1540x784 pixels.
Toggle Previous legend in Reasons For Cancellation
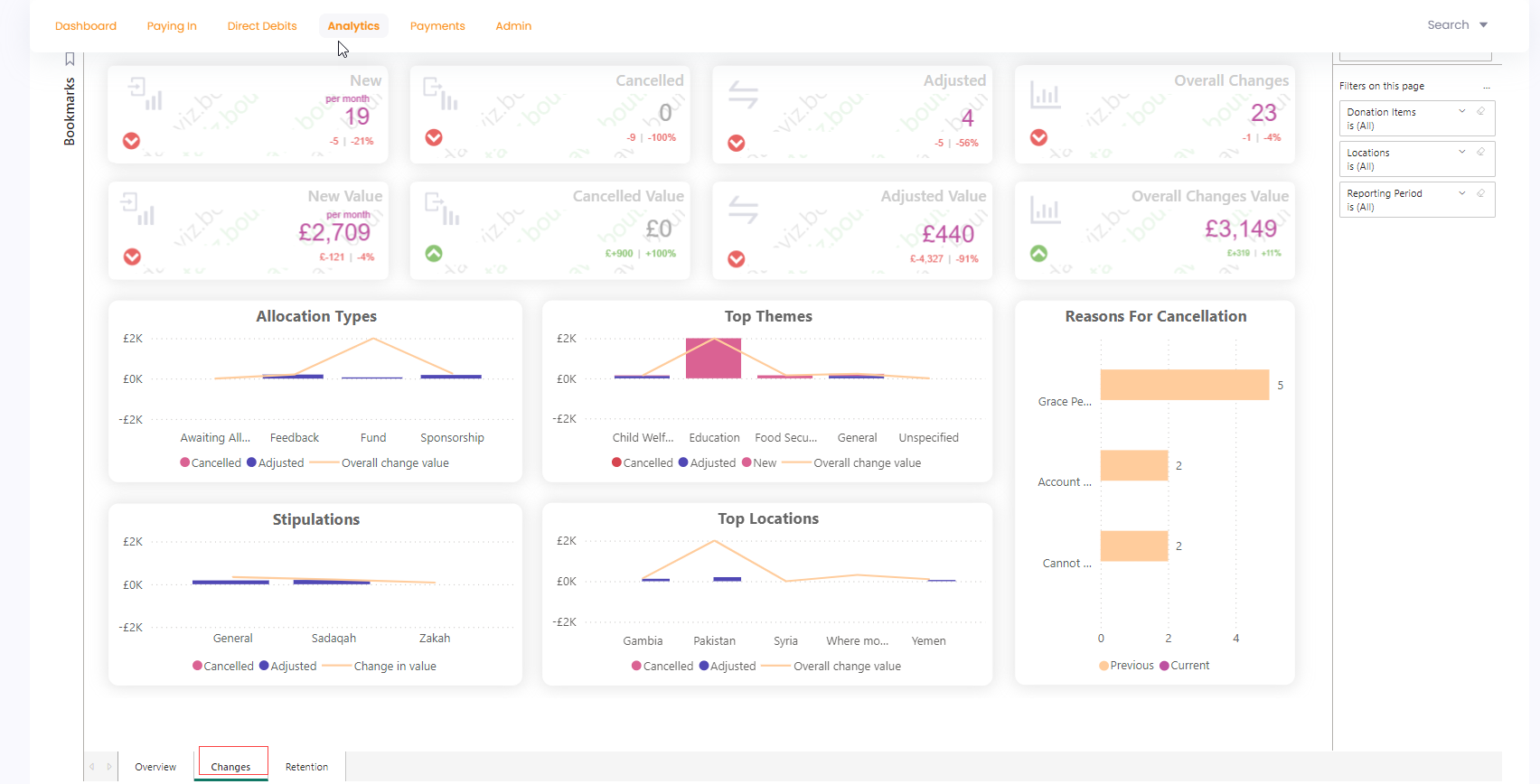click(1126, 665)
